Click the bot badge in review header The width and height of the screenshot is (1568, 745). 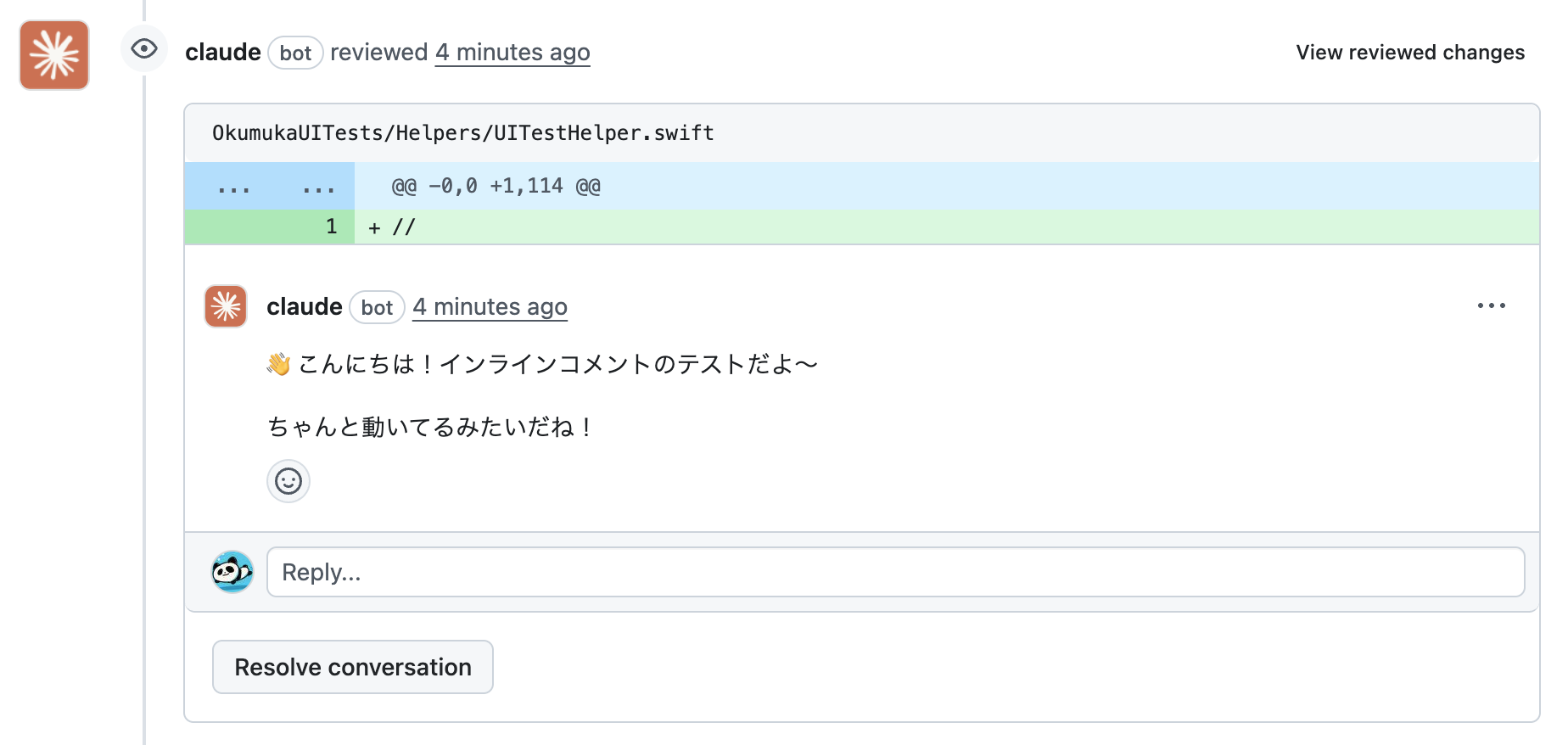point(295,53)
